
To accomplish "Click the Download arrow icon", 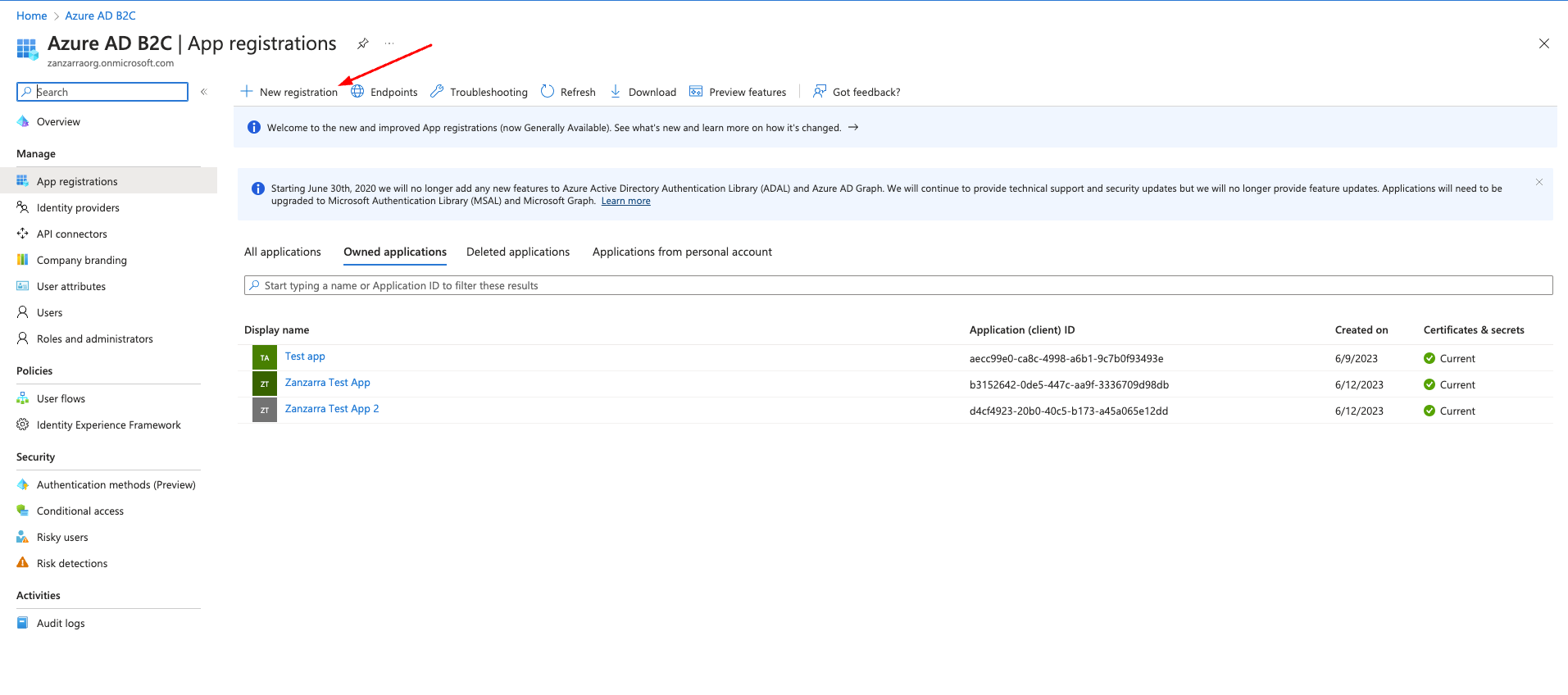I will tap(616, 91).
